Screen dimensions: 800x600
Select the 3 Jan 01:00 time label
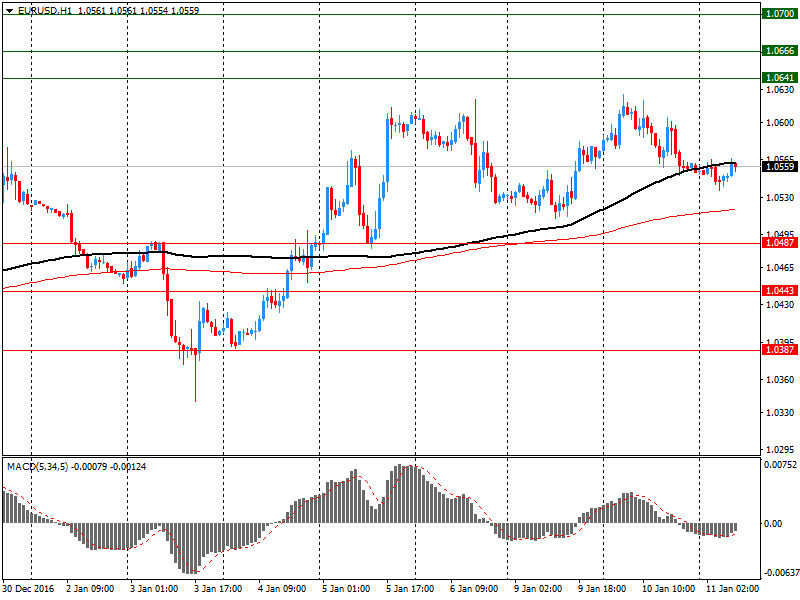(154, 589)
